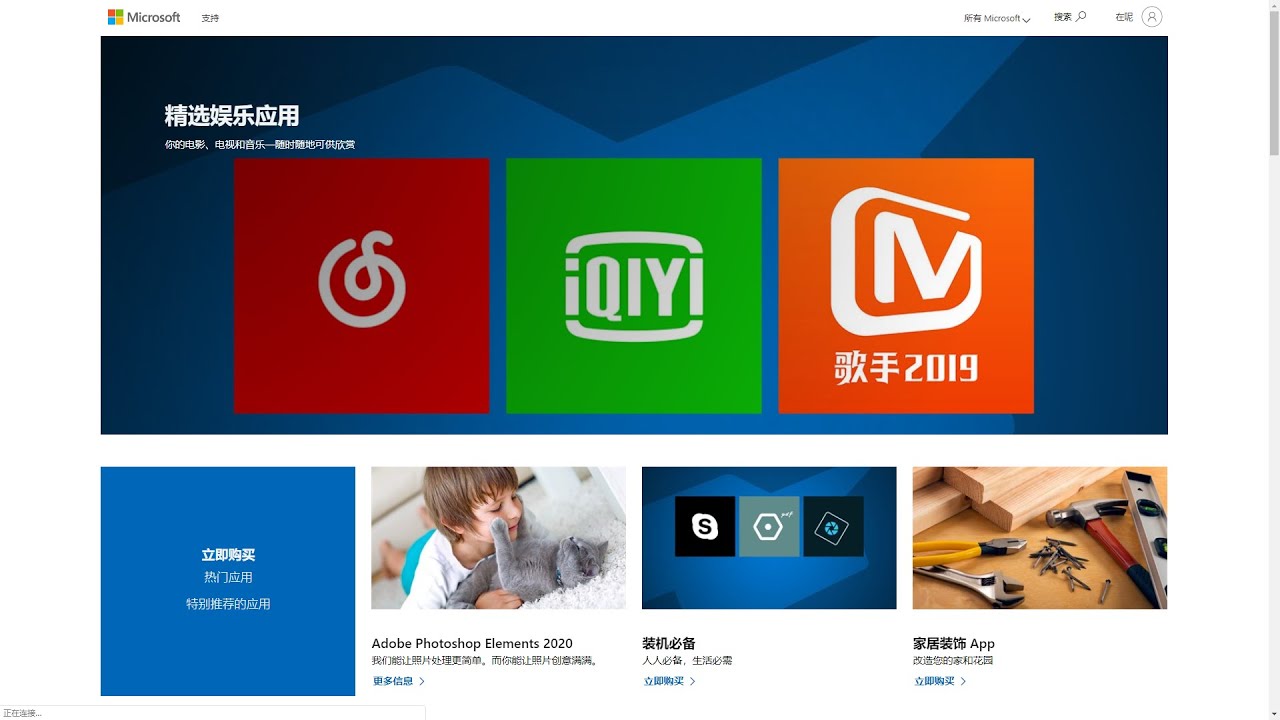Click the user account avatar icon
Viewport: 1280px width, 720px height.
pos(1152,17)
